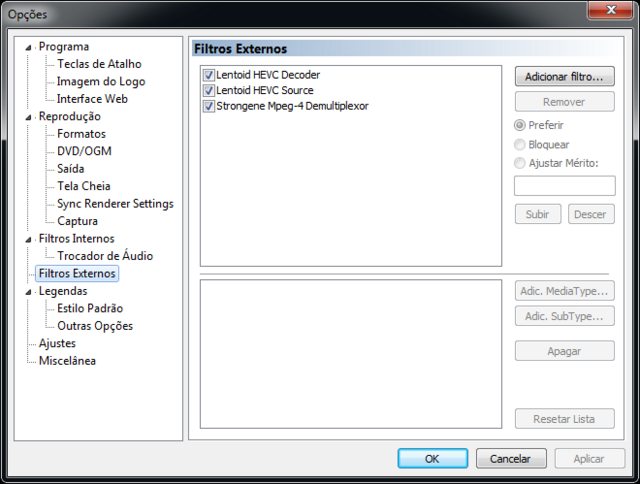Select the Preferir radio option
Screen dimensions: 640x484
(520, 125)
